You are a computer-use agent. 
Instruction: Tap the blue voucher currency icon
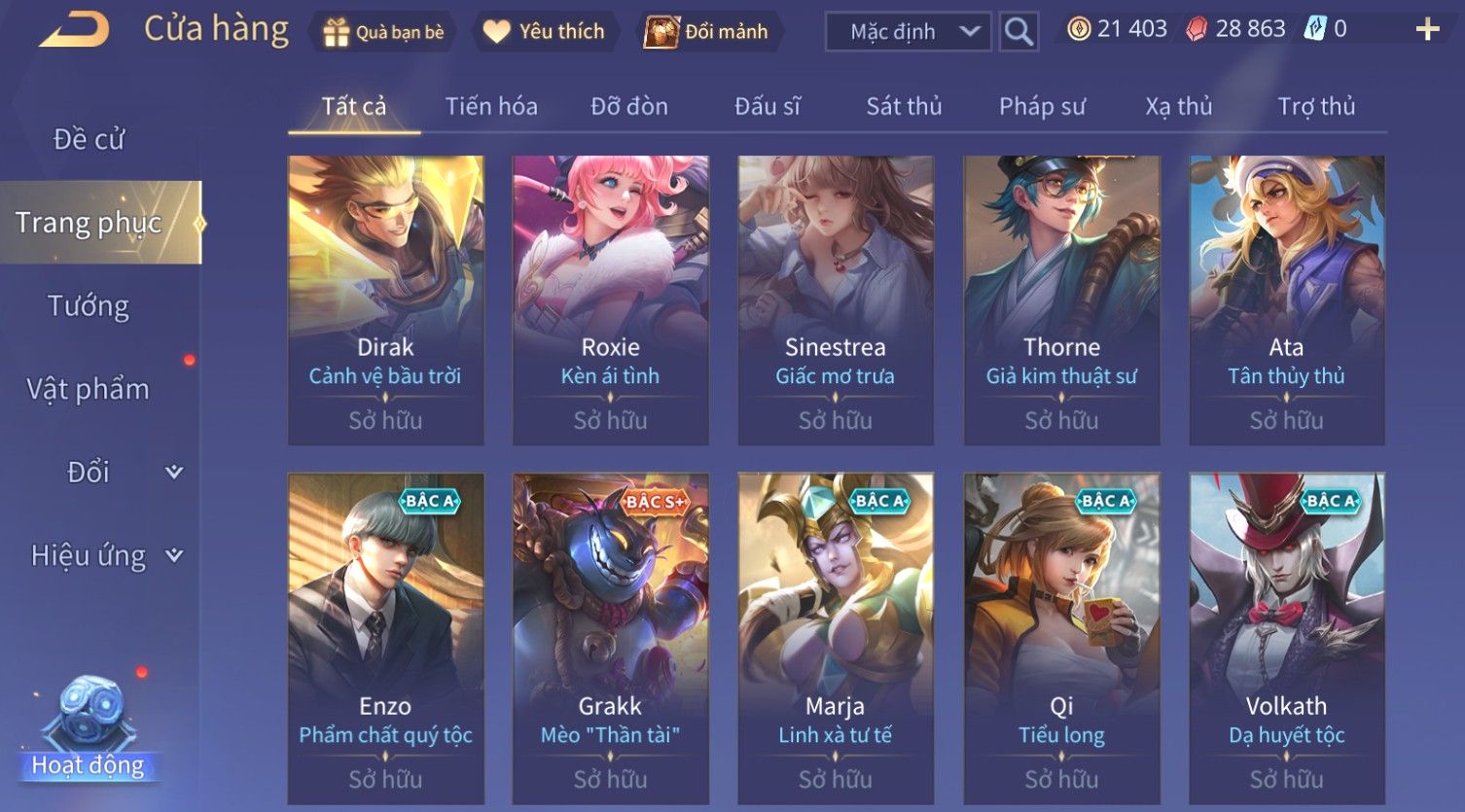click(x=1315, y=28)
